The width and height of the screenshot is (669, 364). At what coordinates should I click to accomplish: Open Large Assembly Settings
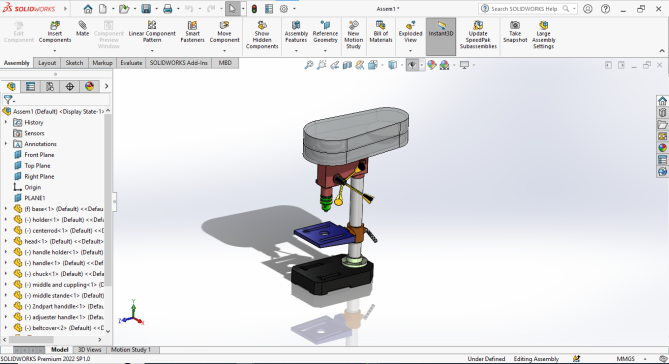[x=543, y=35]
